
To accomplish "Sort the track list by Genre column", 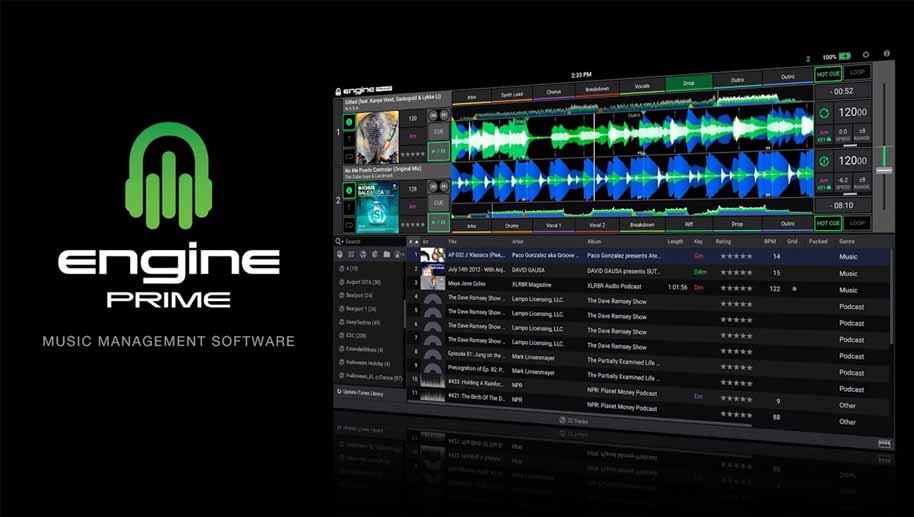I will coord(847,241).
